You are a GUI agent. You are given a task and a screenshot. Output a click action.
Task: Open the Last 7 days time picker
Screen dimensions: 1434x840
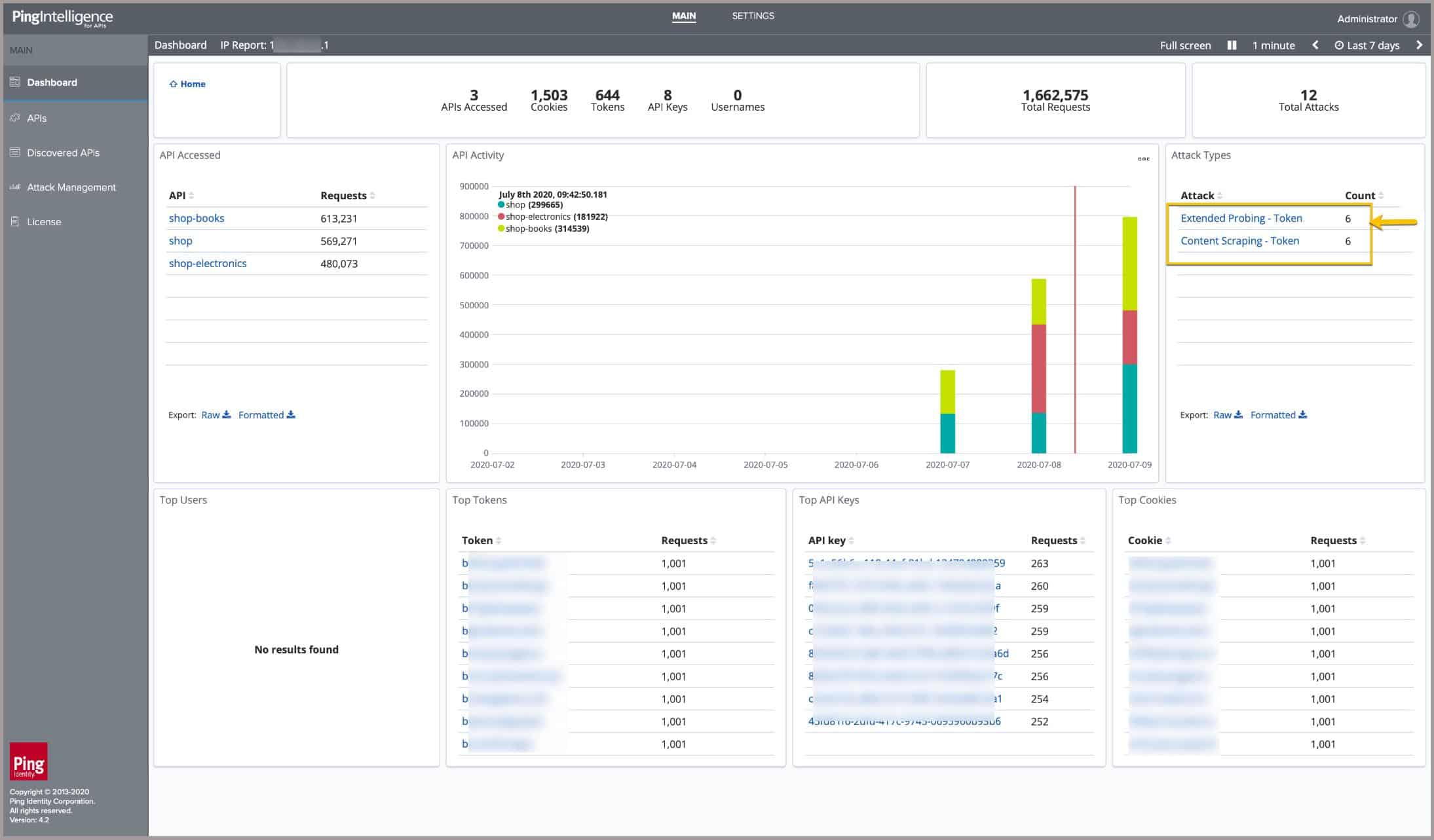click(x=1367, y=45)
